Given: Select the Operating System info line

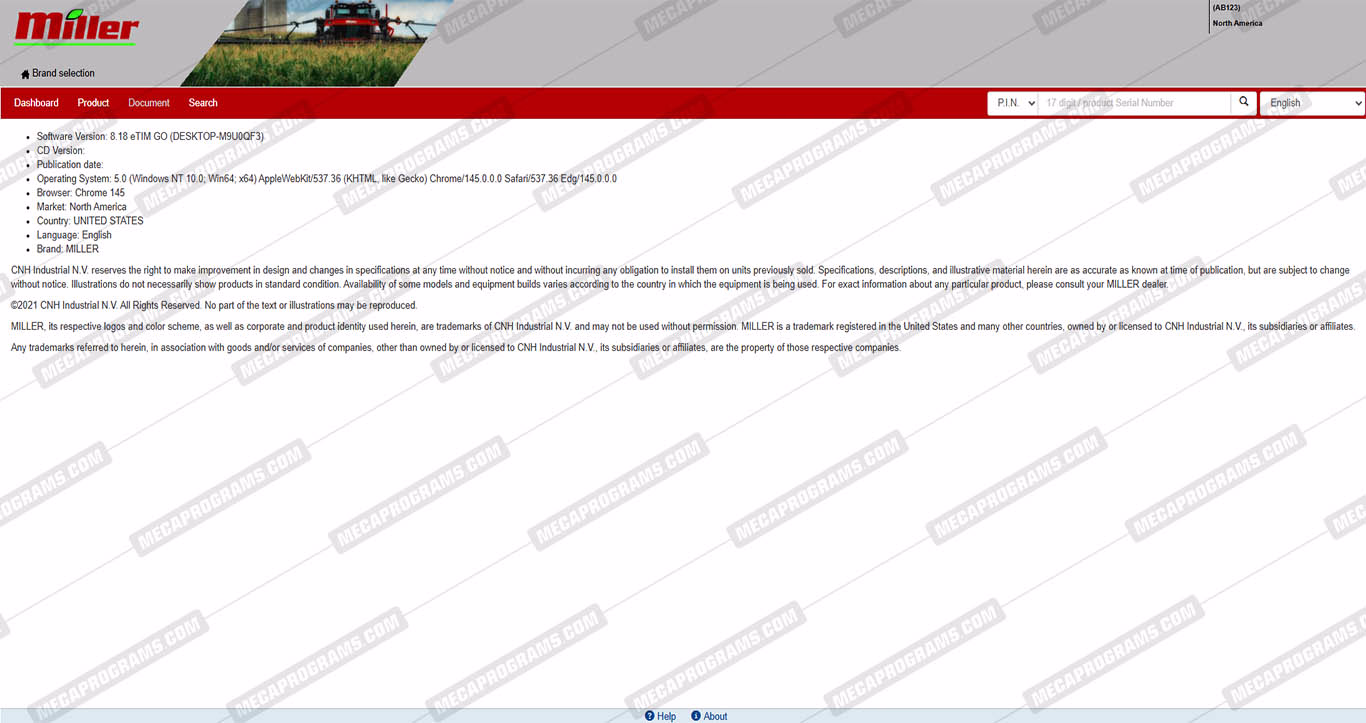Looking at the screenshot, I should pyautogui.click(x=327, y=179).
